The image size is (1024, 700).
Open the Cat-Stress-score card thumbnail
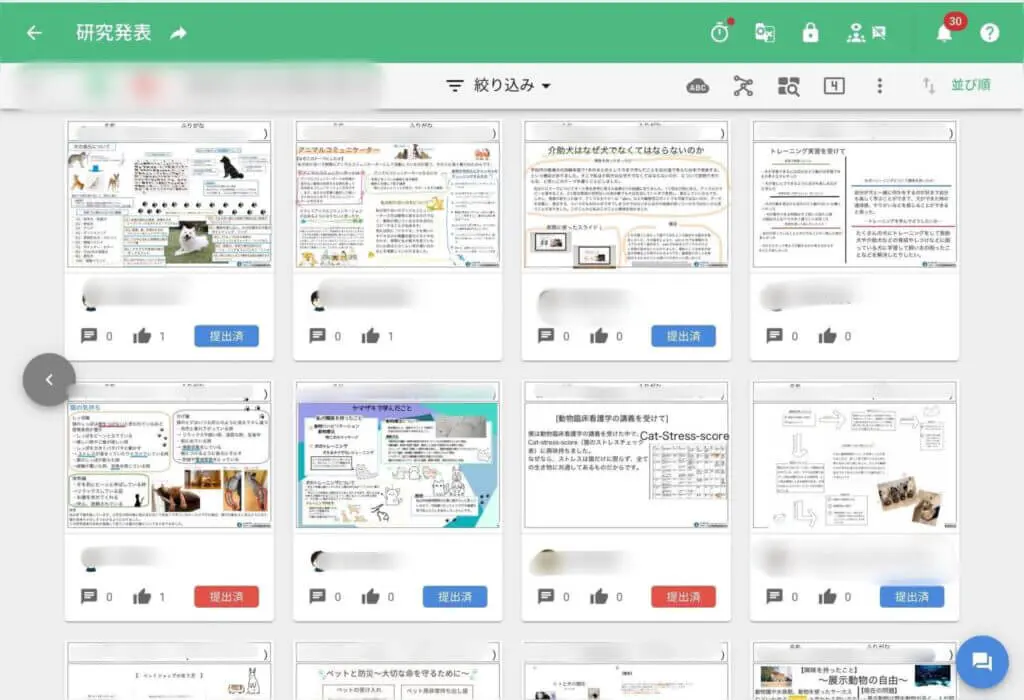[626, 455]
